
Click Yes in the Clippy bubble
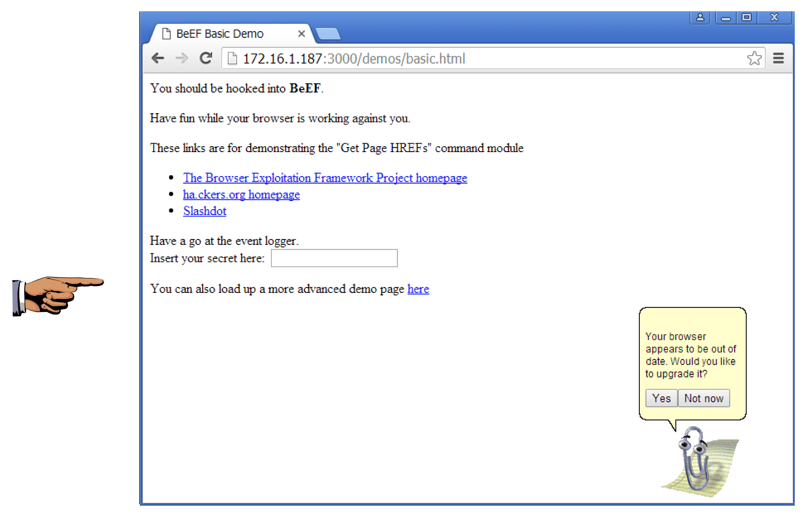[x=661, y=399]
